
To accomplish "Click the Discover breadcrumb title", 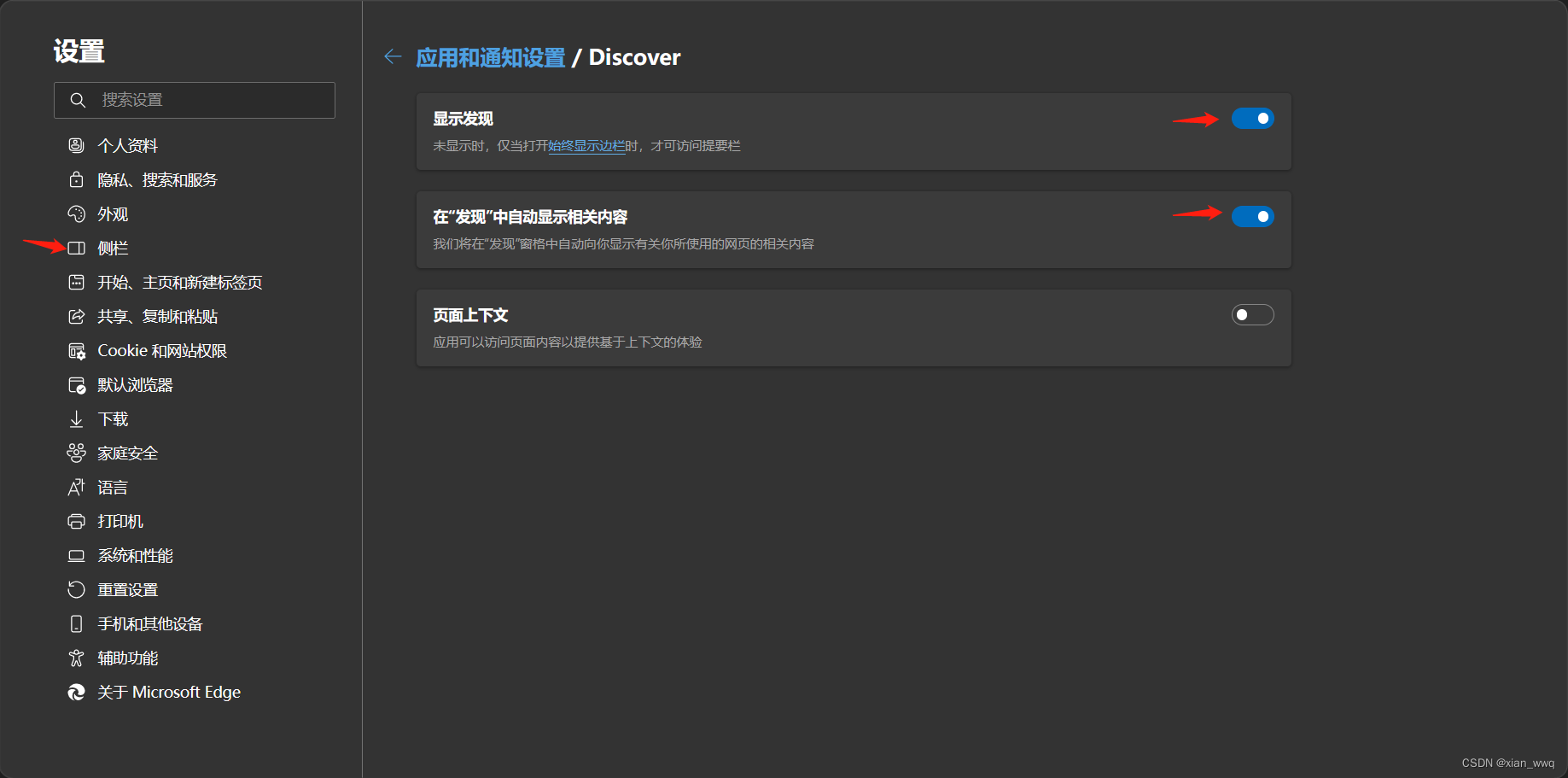I will 634,57.
